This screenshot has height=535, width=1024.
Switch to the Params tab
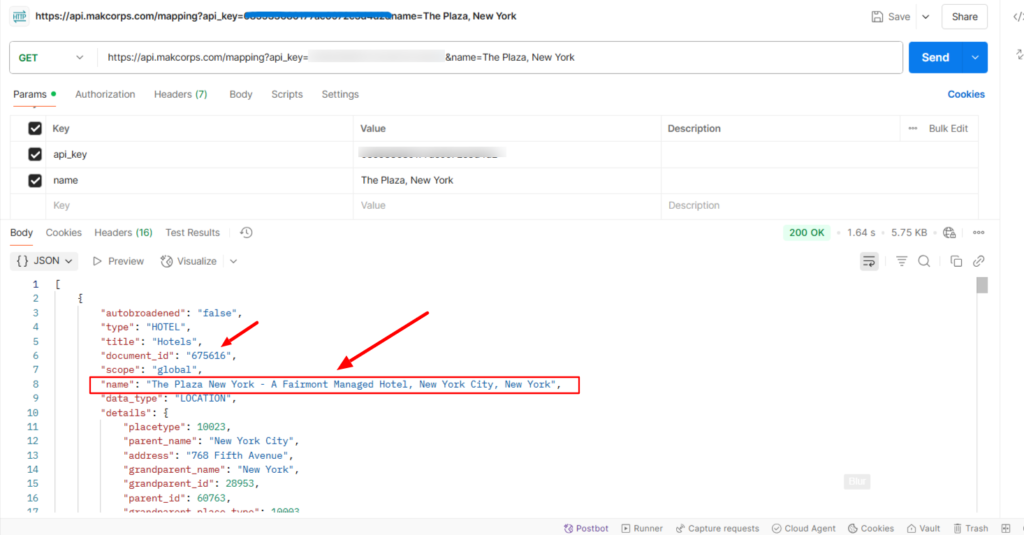click(34, 94)
